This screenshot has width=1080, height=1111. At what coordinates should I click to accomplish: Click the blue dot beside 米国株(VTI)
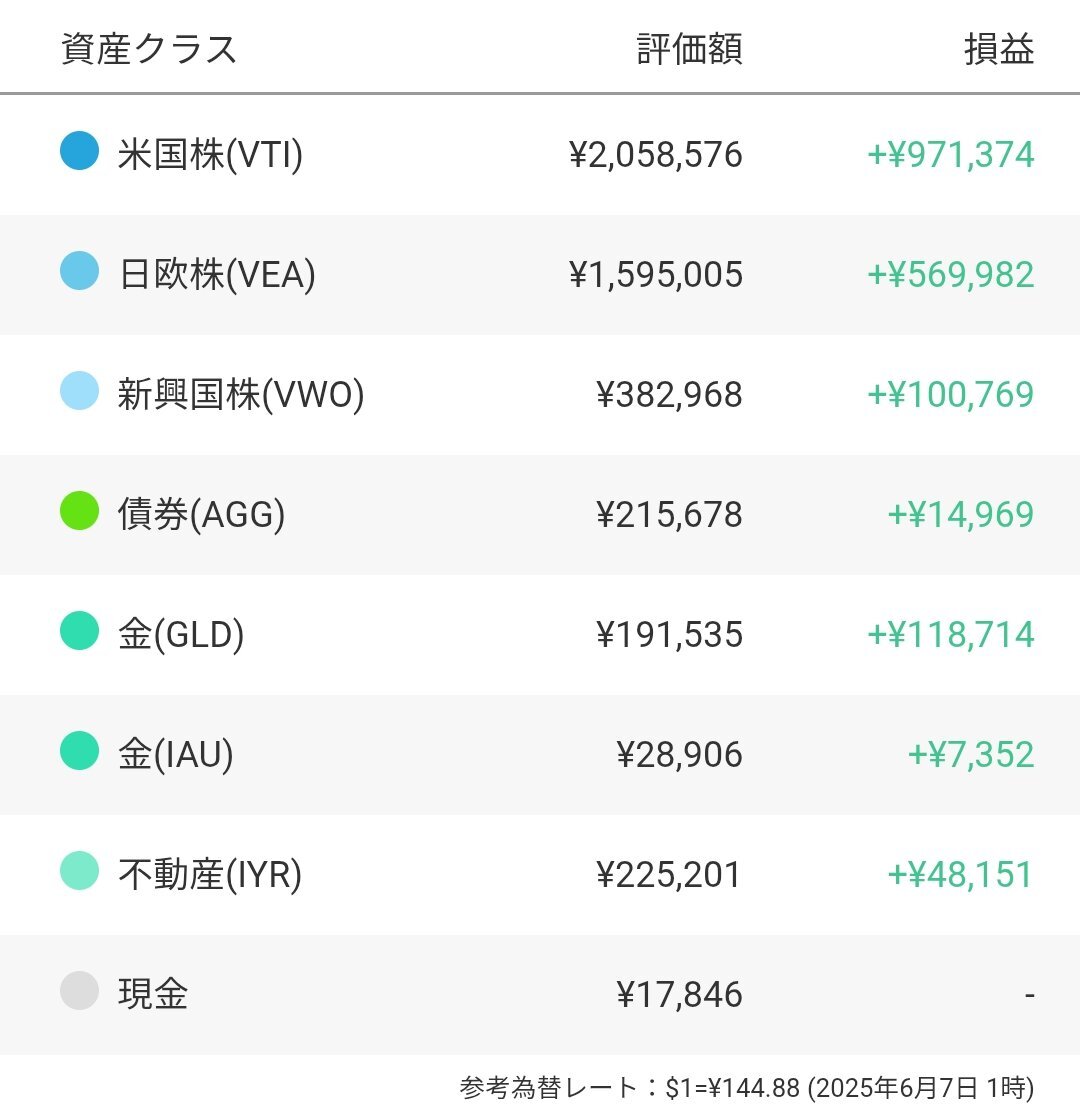(x=79, y=151)
